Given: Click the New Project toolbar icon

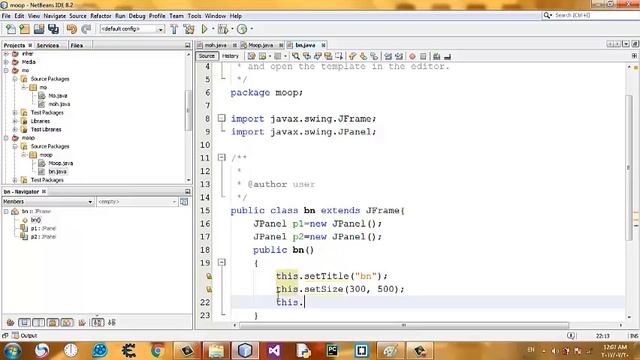Looking at the screenshot, I should click(x=24, y=29).
